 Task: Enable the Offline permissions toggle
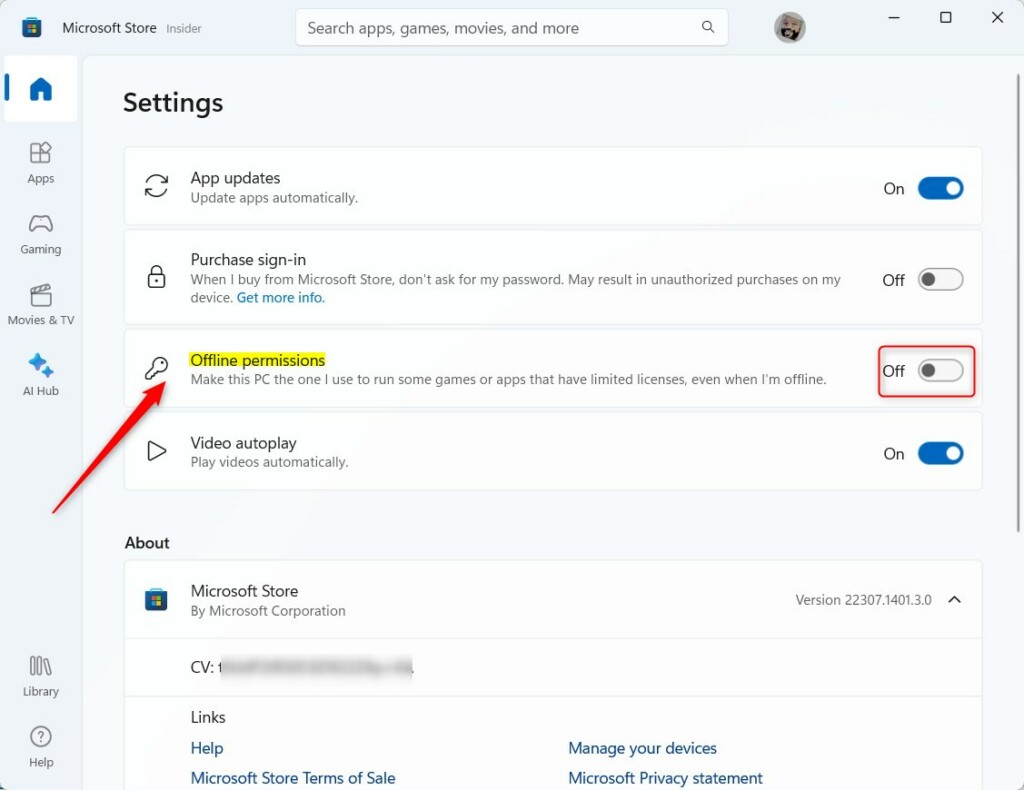click(940, 371)
